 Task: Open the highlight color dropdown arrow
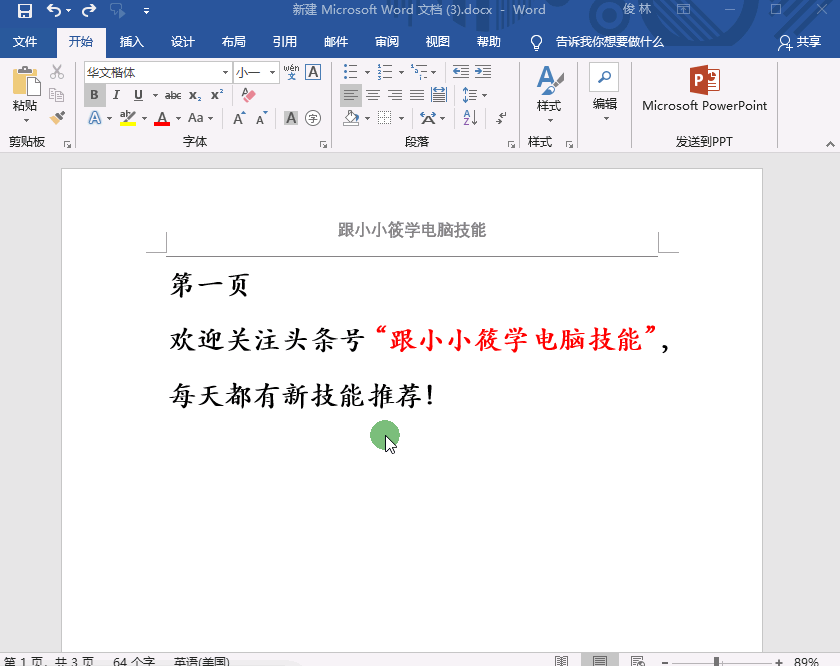(x=145, y=118)
